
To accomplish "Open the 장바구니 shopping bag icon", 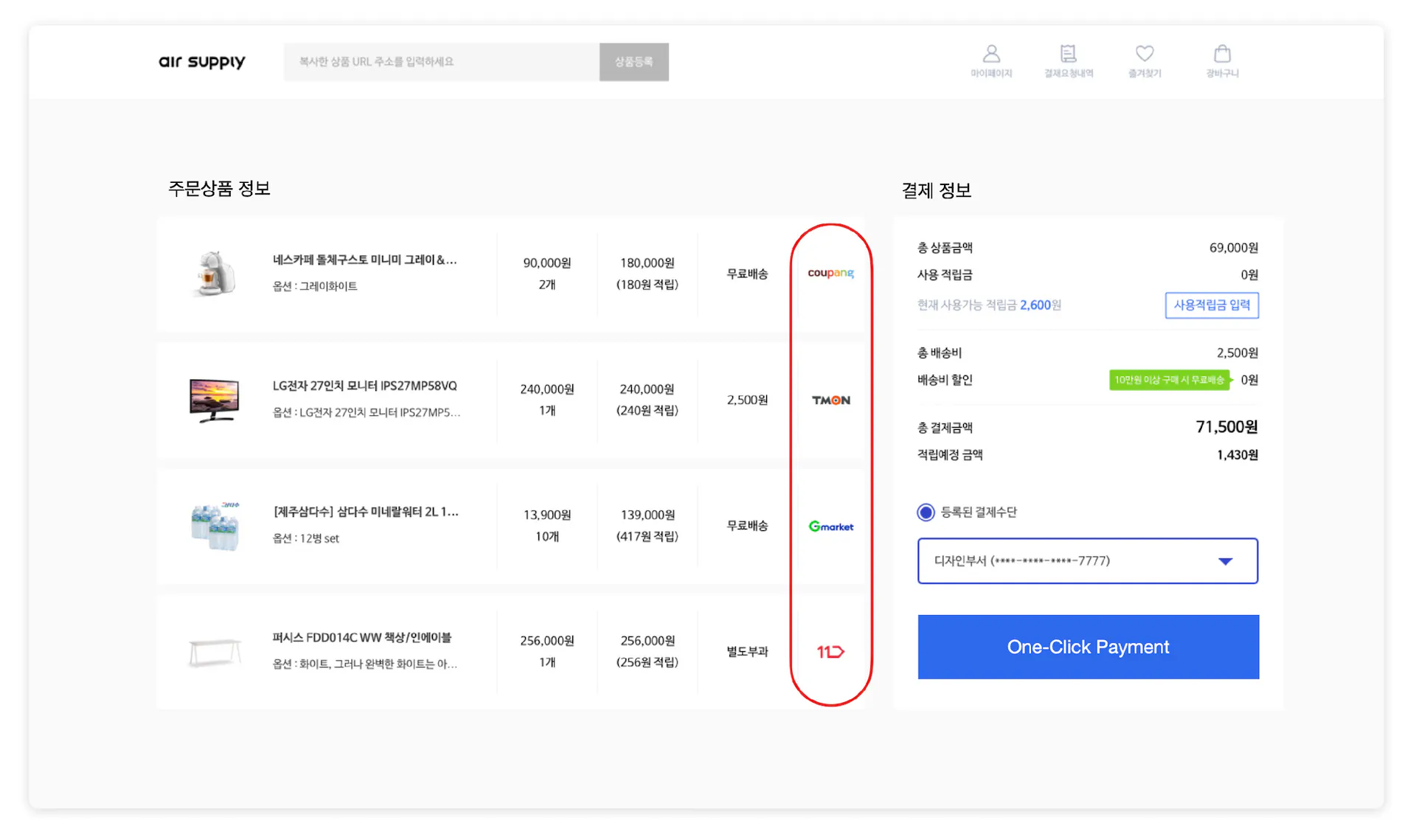I will click(x=1222, y=53).
